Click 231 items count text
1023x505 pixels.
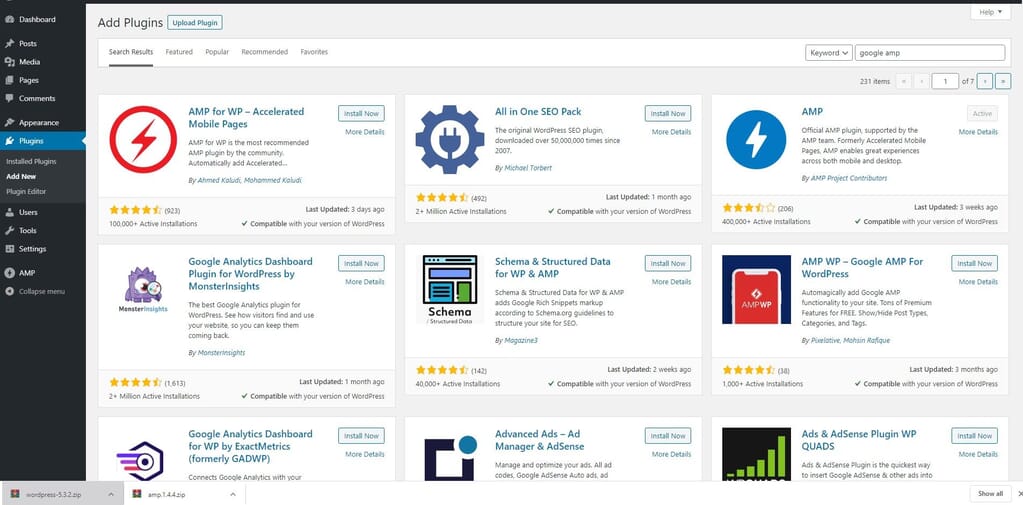(875, 82)
